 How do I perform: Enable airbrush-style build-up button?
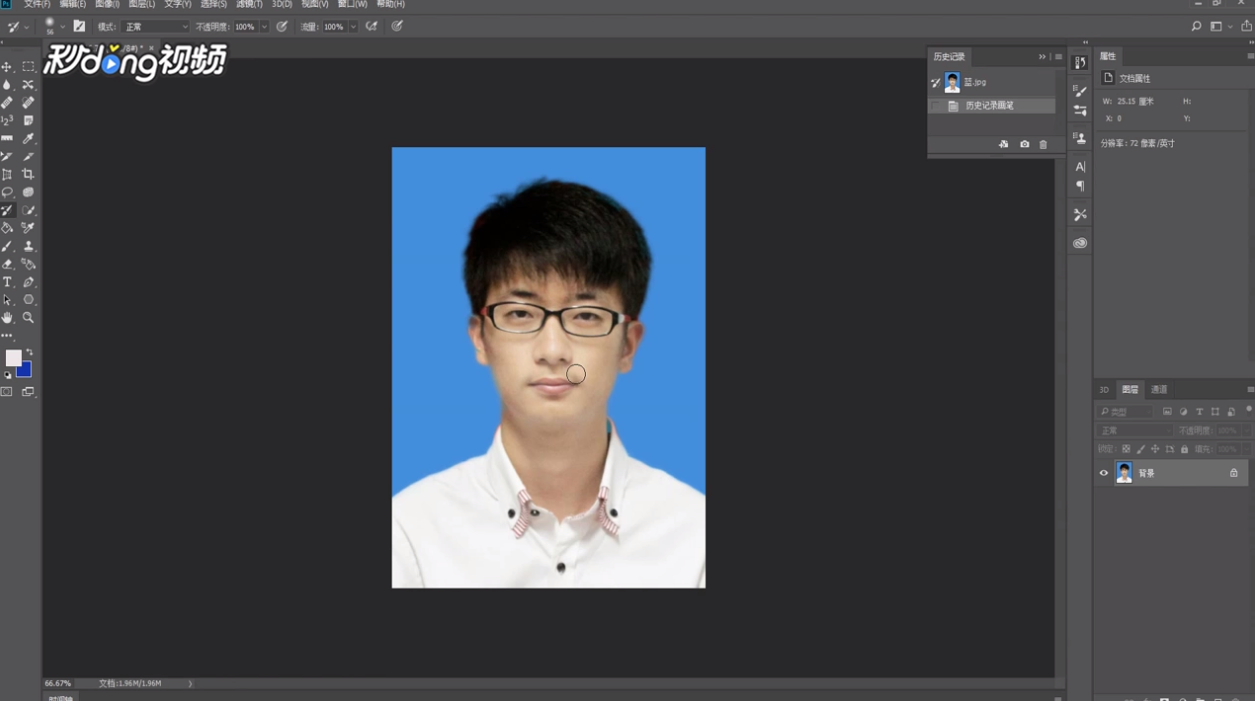coord(371,27)
